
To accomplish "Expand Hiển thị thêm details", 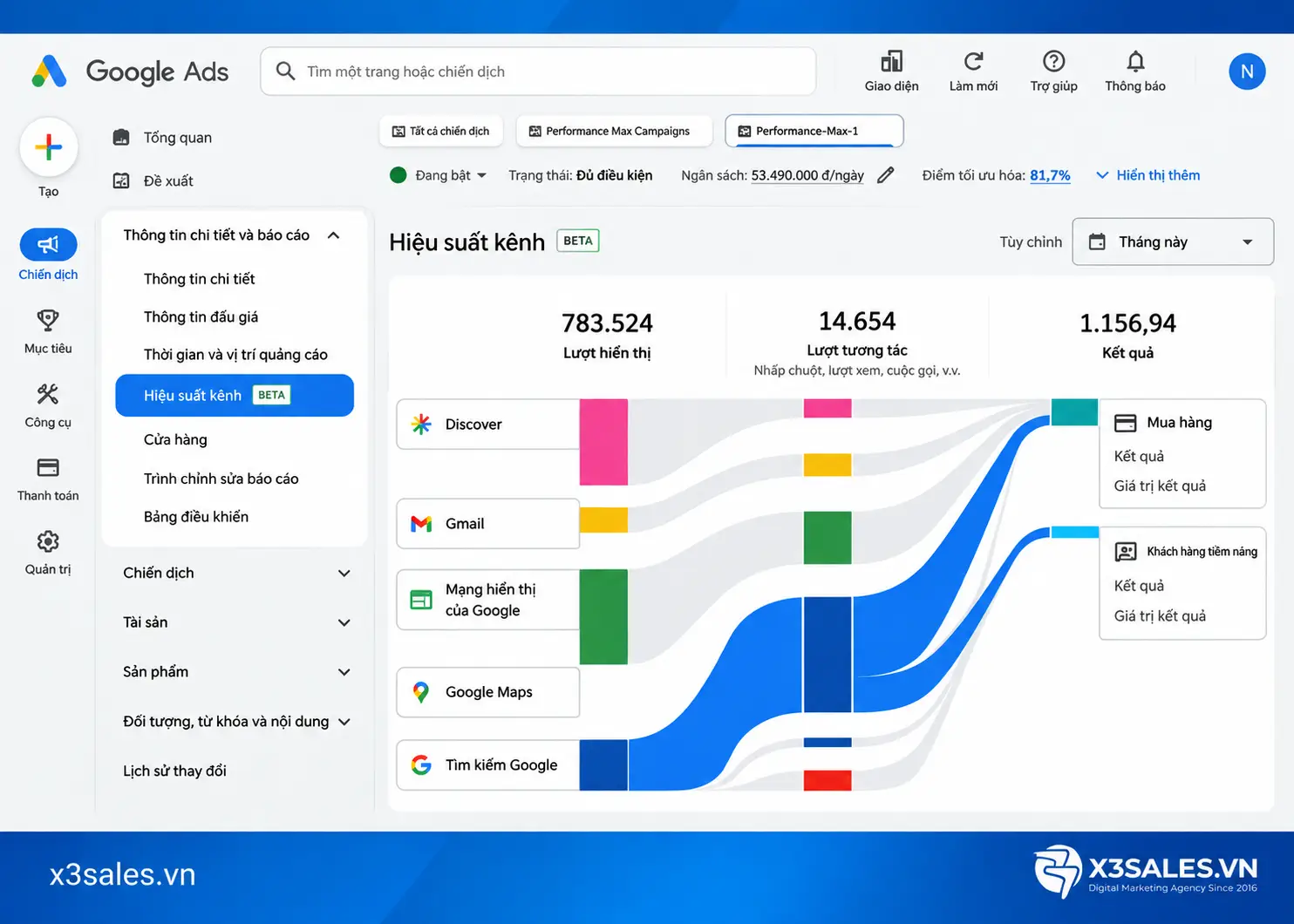I will tap(1148, 175).
